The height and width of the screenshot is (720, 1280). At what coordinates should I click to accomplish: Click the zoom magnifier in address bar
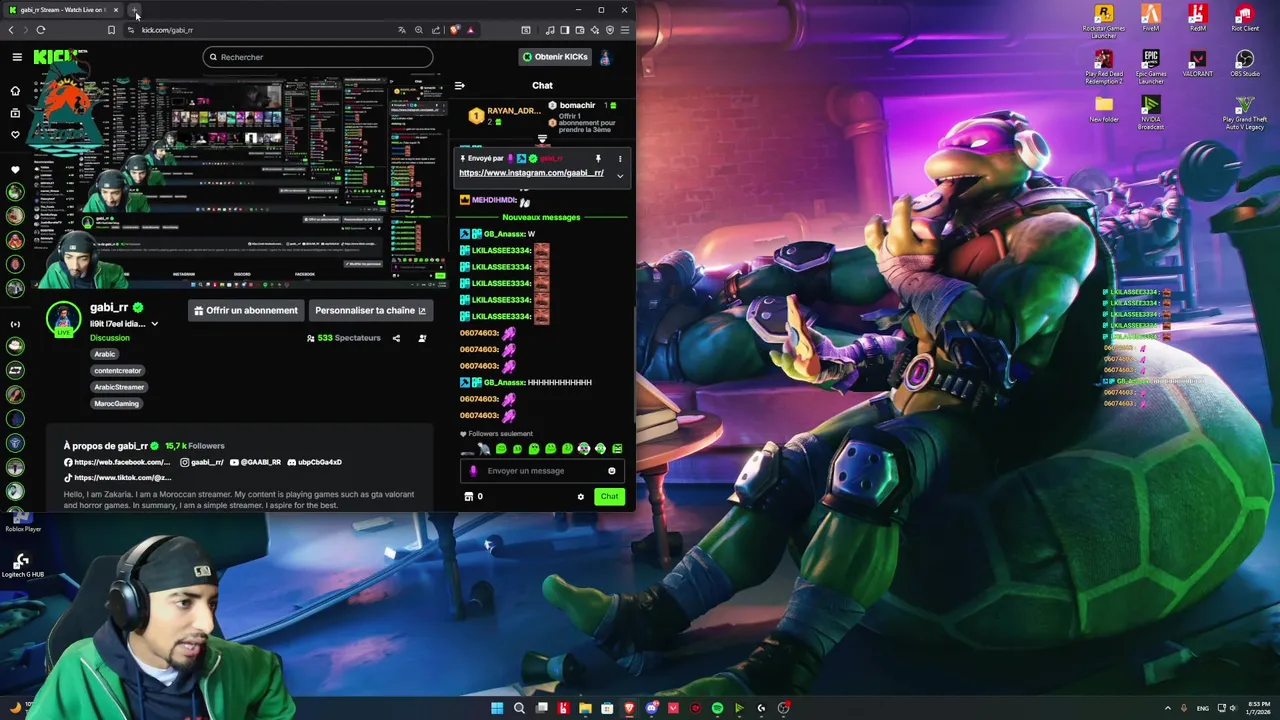(x=419, y=30)
